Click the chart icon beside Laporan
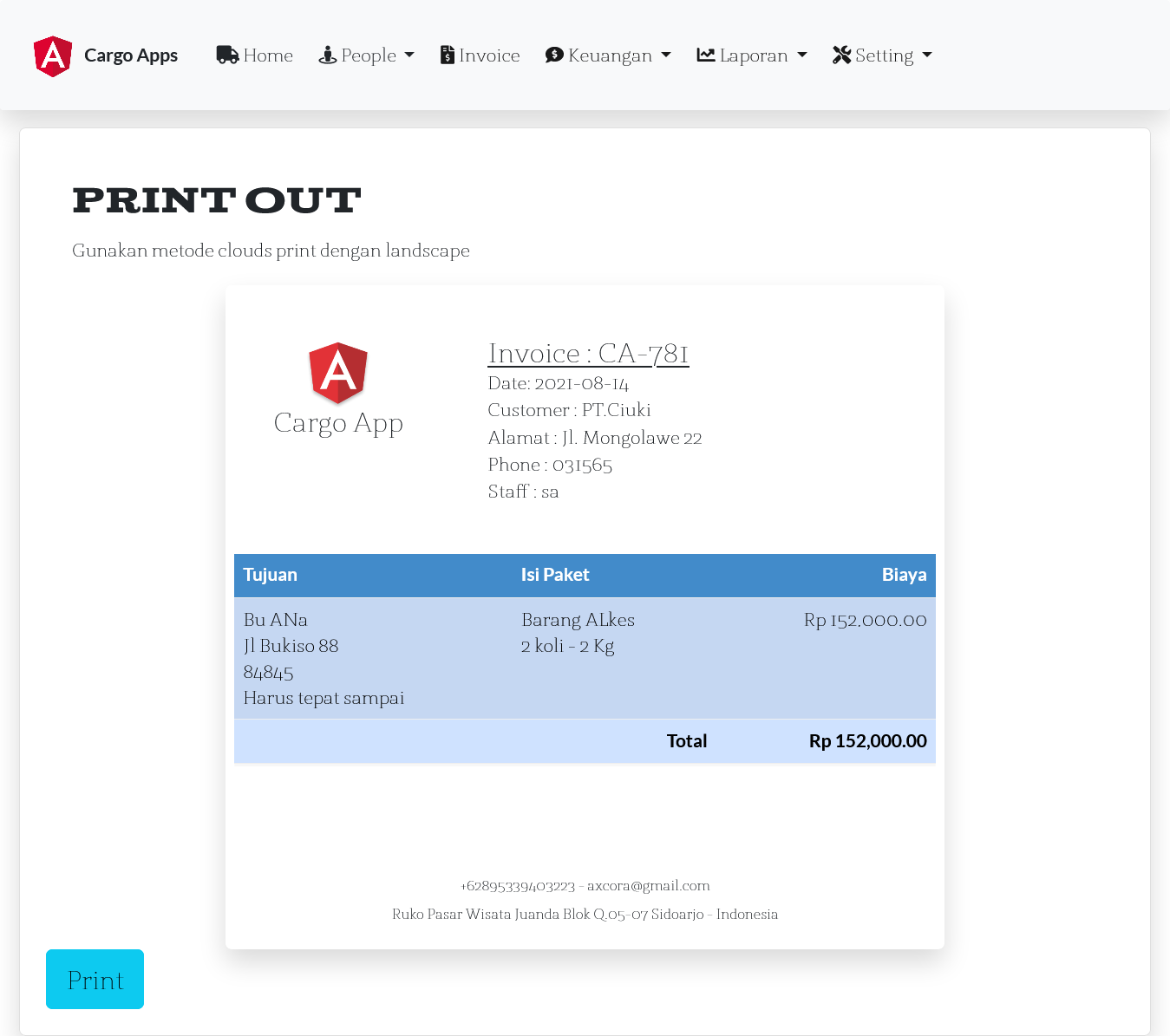 pos(706,55)
